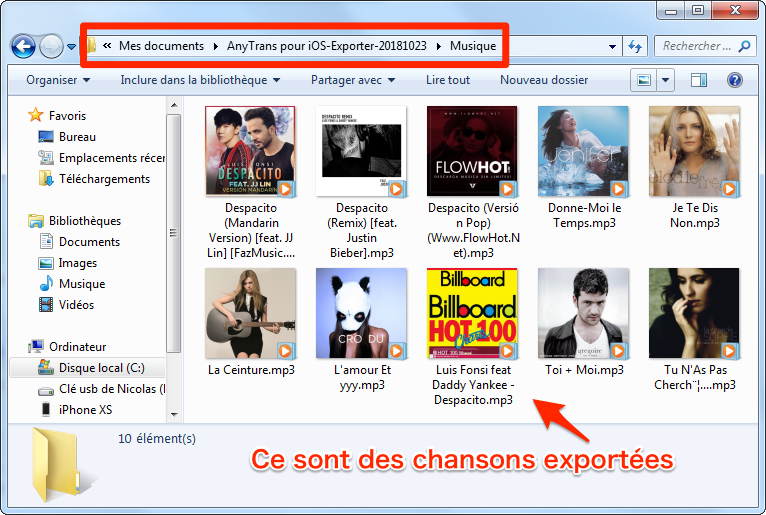
Task: Open the Organiser menu
Action: tap(58, 80)
